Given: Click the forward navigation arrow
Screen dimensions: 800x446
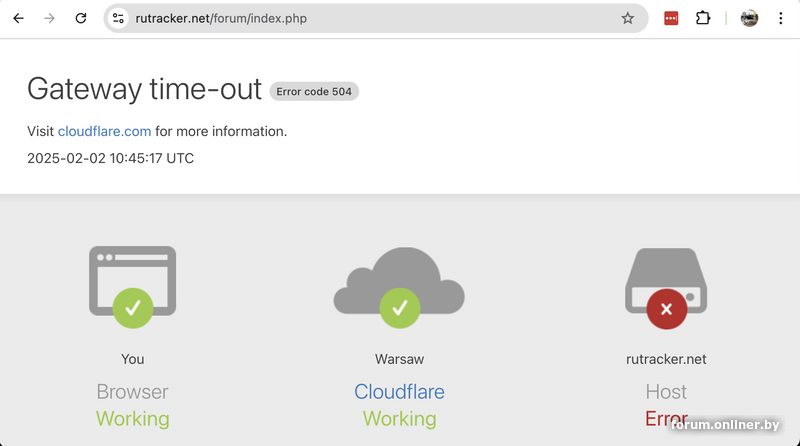Looking at the screenshot, I should coord(49,18).
